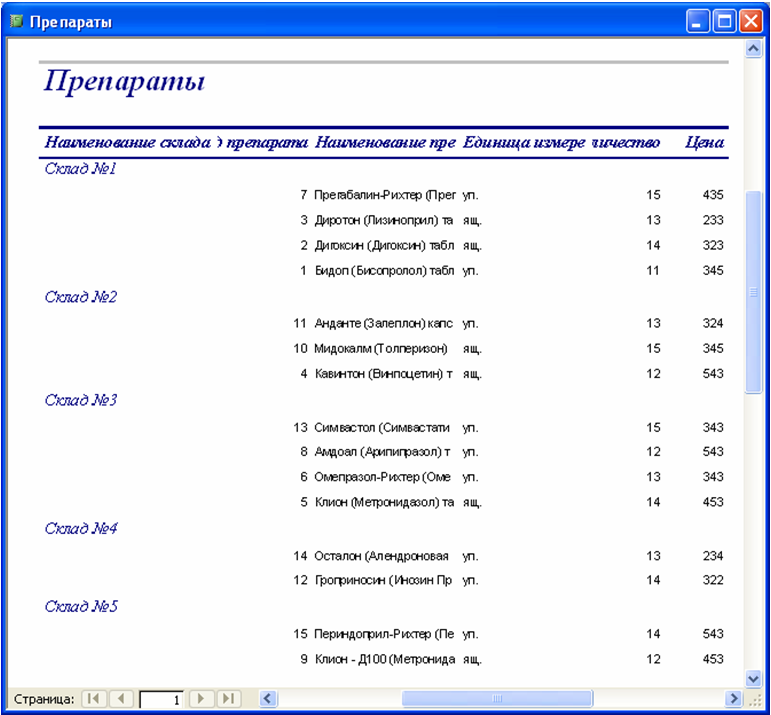Click the Цена column header
The height and width of the screenshot is (715, 771).
pyautogui.click(x=704, y=142)
